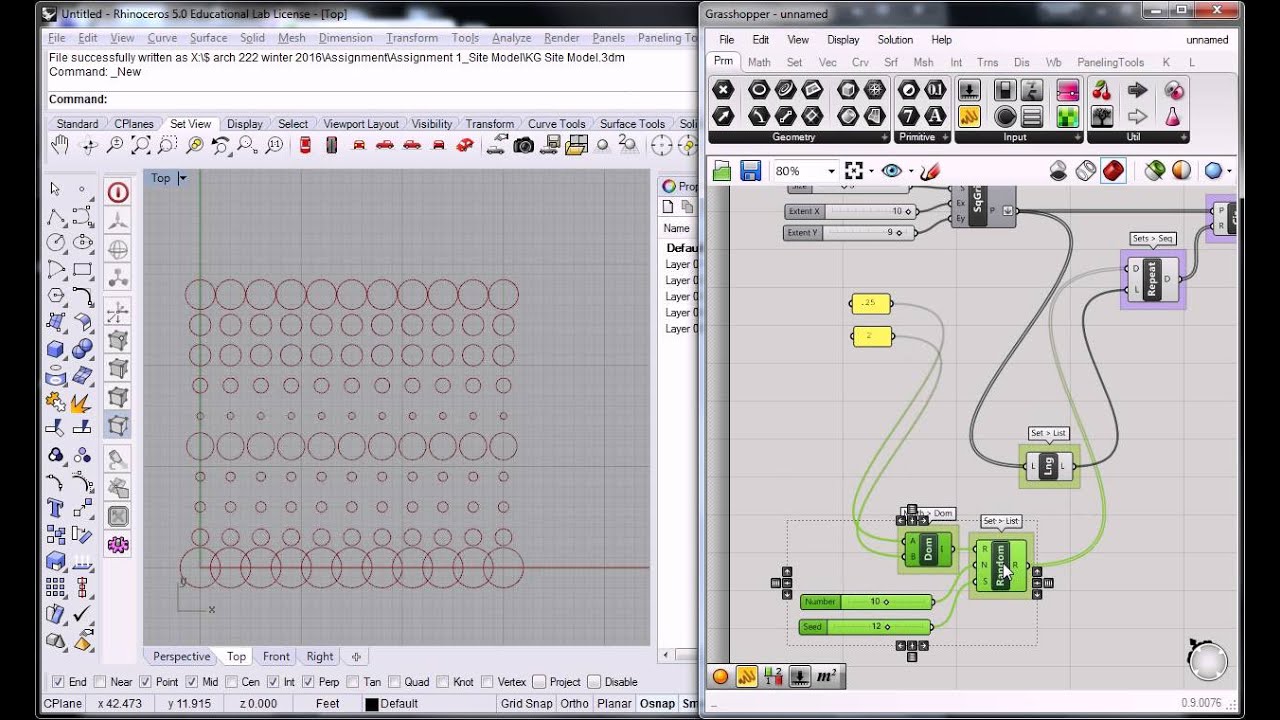Click the Seed slider on the canvas
This screenshot has width=1280, height=720.
(x=866, y=627)
